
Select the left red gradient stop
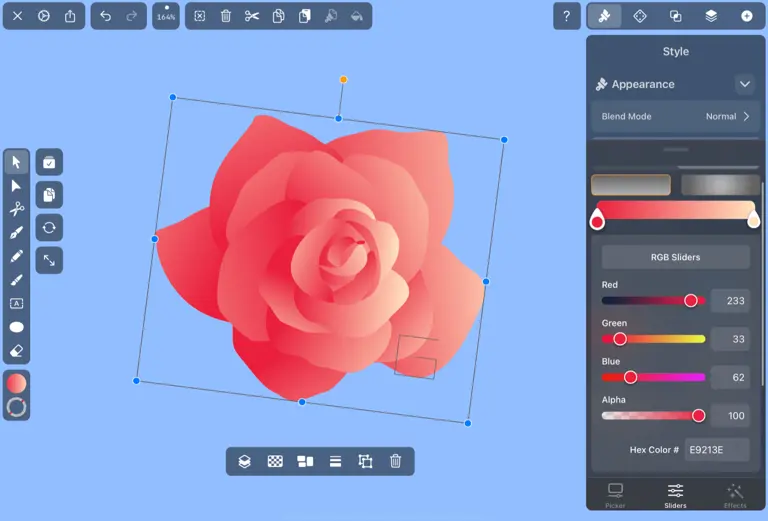tap(597, 220)
